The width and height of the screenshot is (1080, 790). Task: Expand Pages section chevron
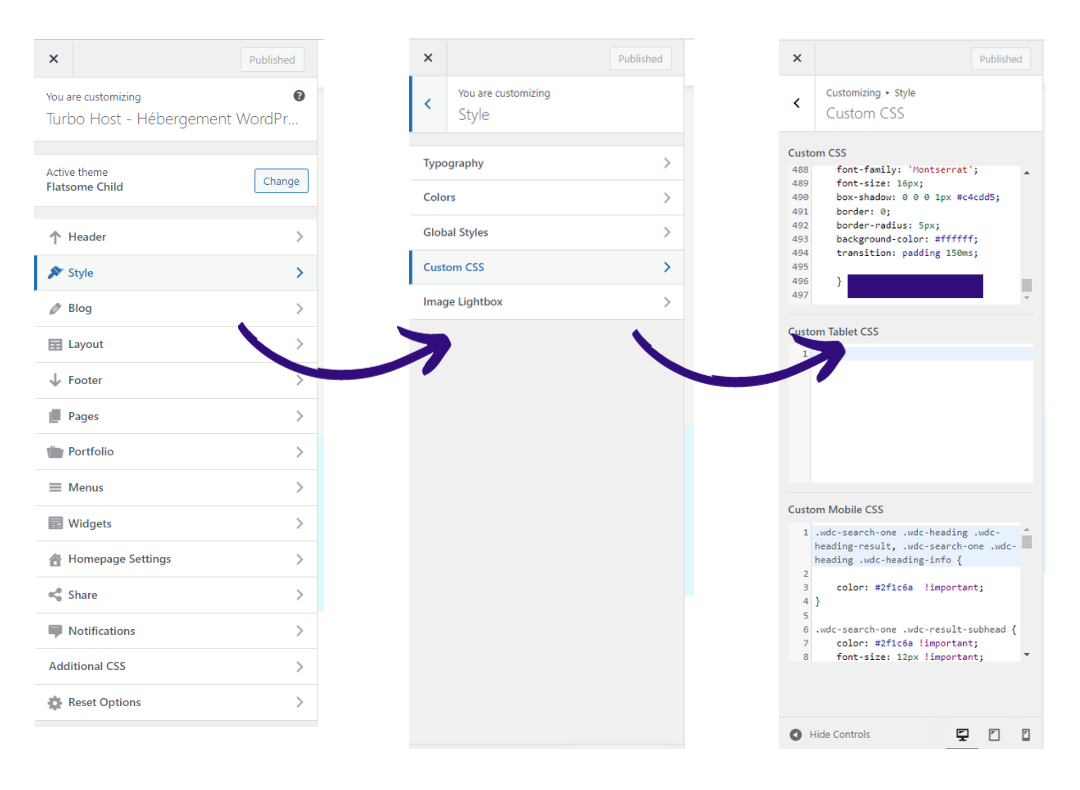click(300, 416)
